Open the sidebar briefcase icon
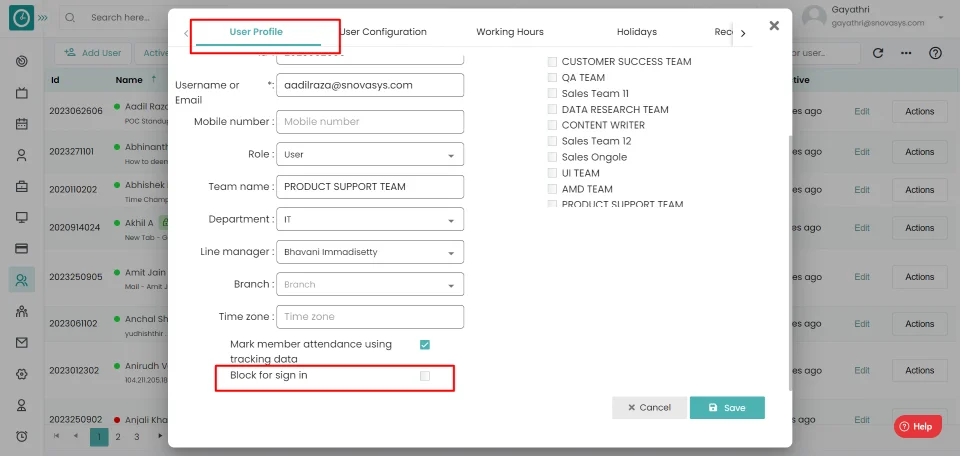Image resolution: width=960 pixels, height=456 pixels. [x=22, y=187]
